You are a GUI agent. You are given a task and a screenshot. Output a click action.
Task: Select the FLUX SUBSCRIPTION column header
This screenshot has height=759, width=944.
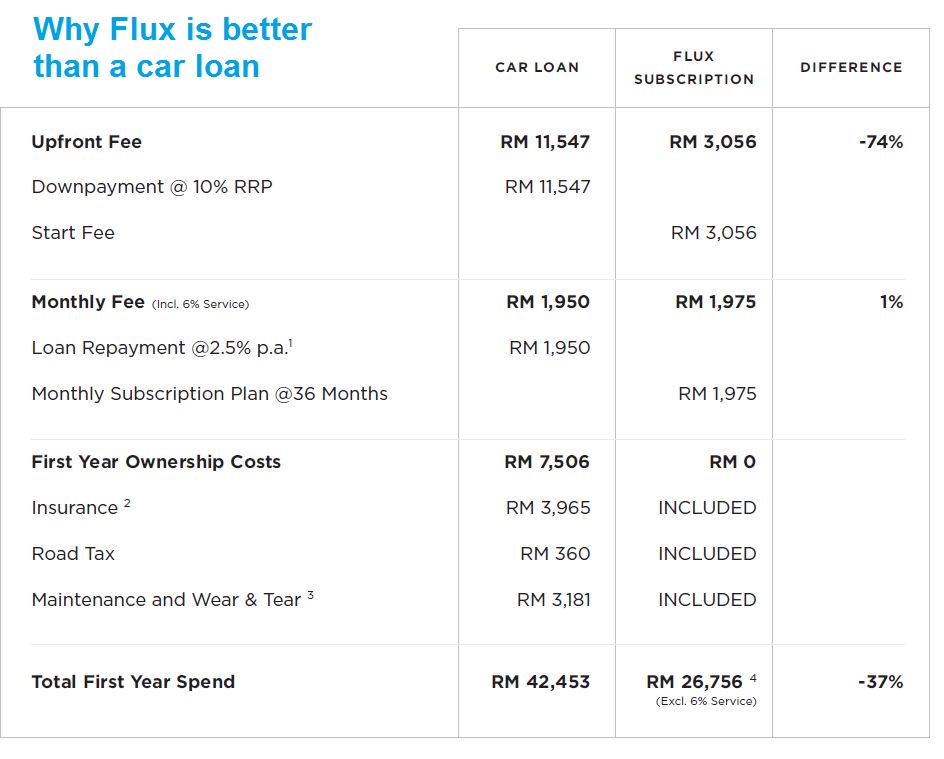tap(694, 67)
